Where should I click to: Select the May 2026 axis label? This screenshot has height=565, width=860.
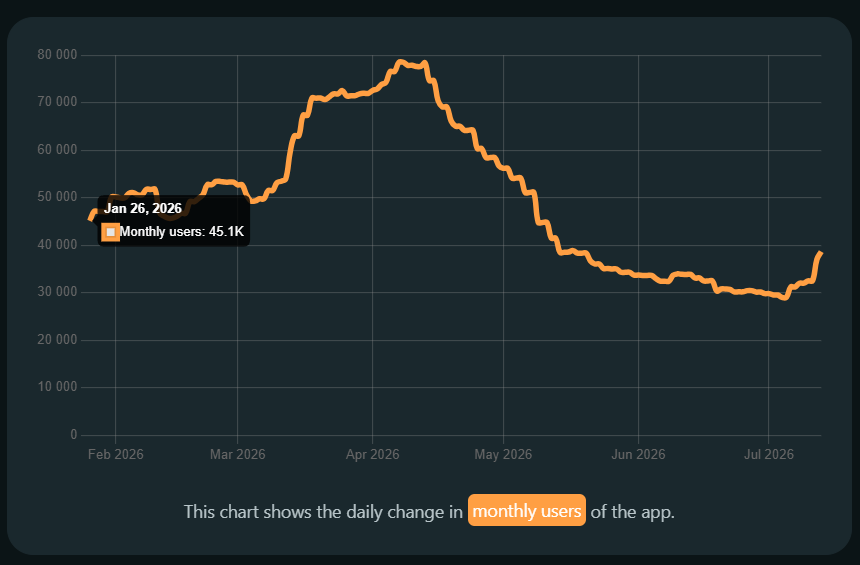[503, 454]
